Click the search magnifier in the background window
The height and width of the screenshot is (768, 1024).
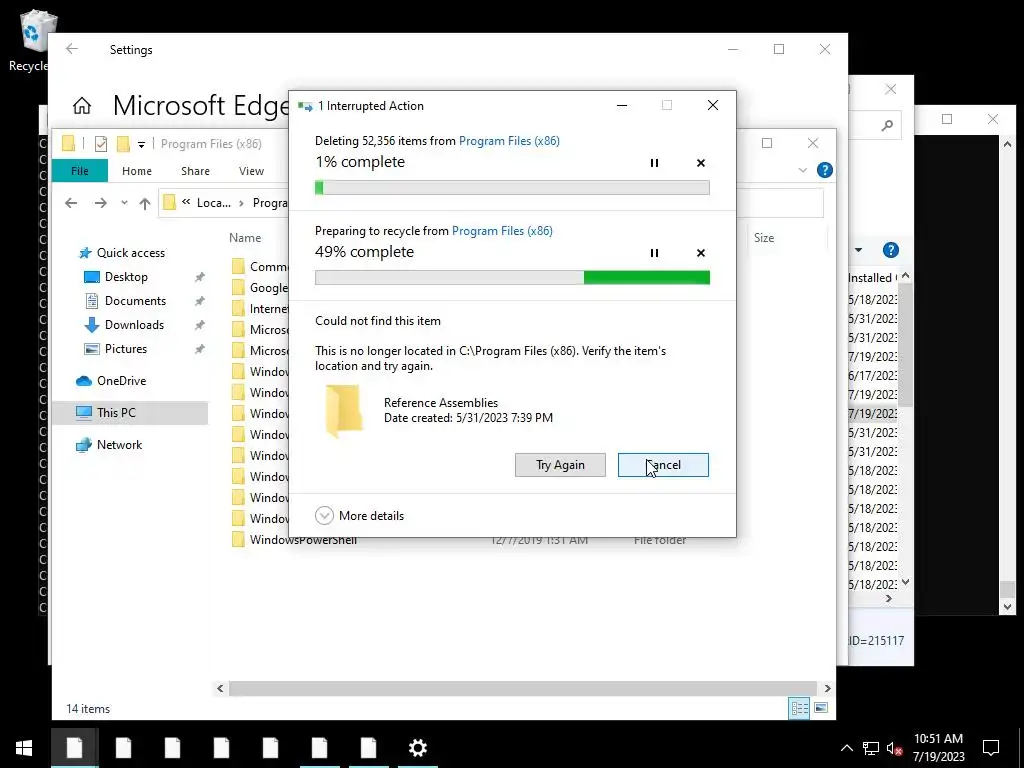click(x=887, y=125)
